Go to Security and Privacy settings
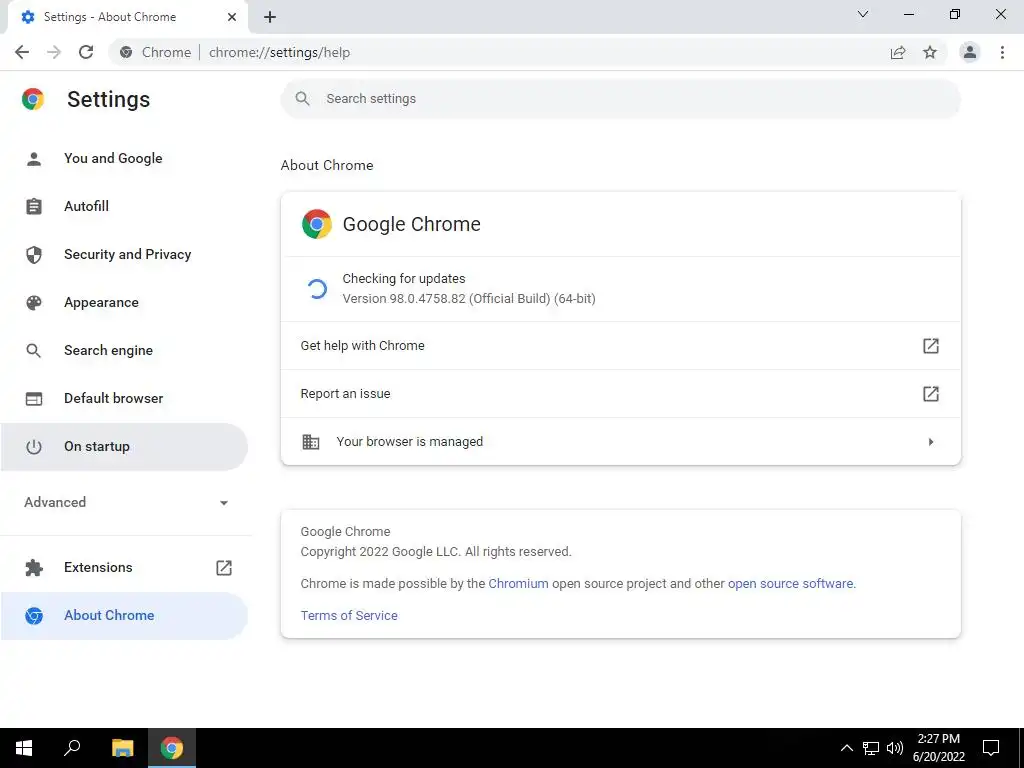Screen dimensions: 1024x768 (x=125, y=254)
